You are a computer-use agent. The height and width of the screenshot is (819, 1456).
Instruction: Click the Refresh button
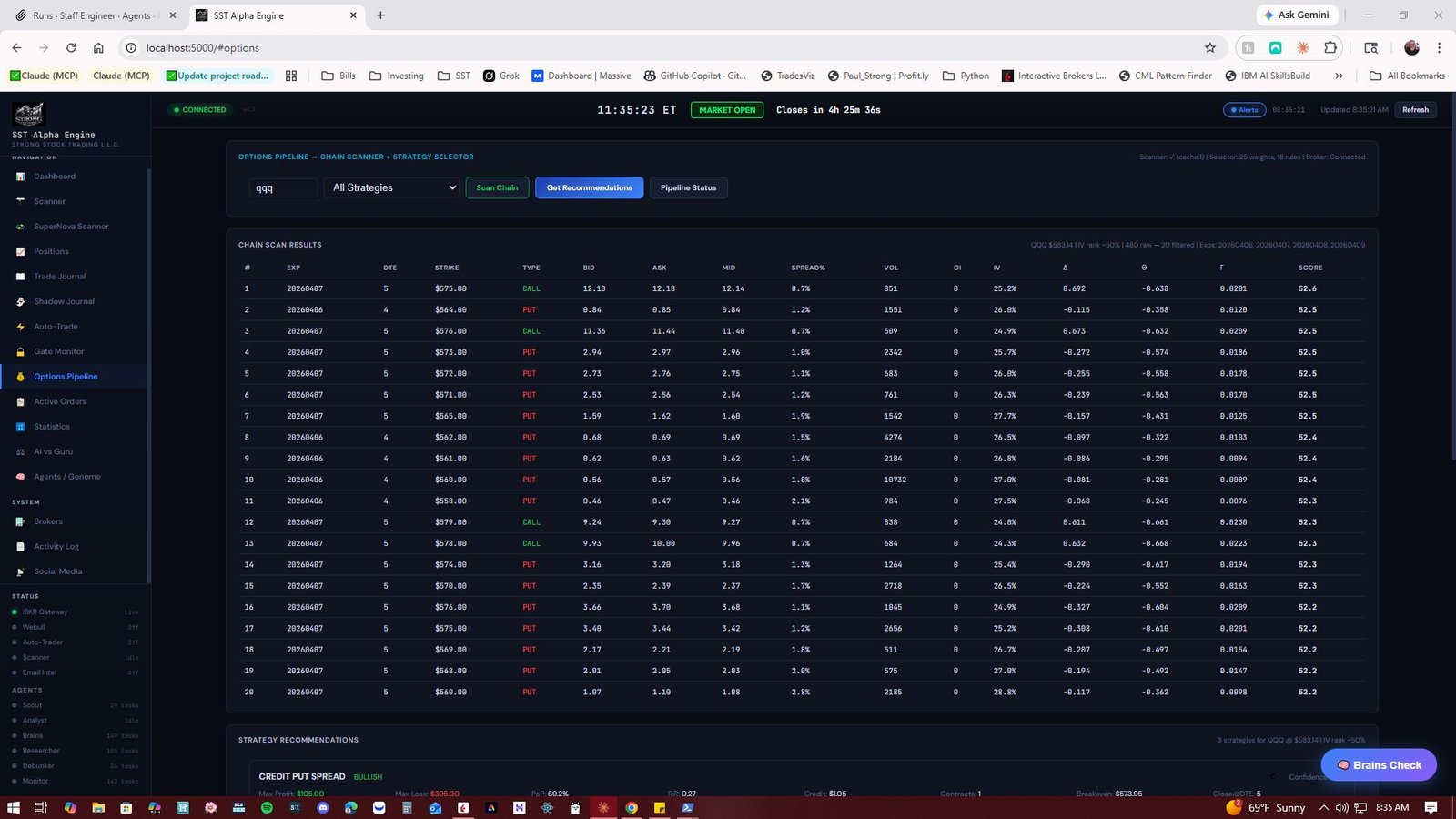(x=1415, y=110)
